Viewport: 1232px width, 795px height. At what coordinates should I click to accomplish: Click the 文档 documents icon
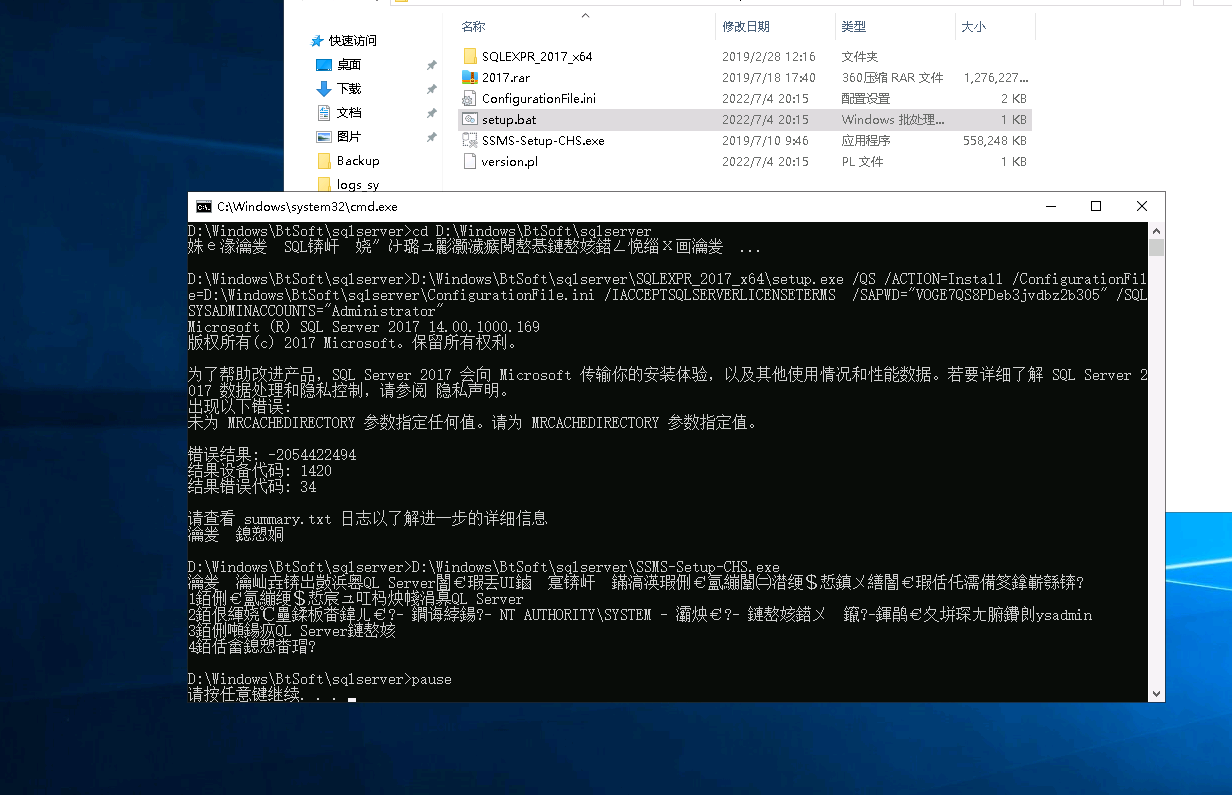click(324, 113)
